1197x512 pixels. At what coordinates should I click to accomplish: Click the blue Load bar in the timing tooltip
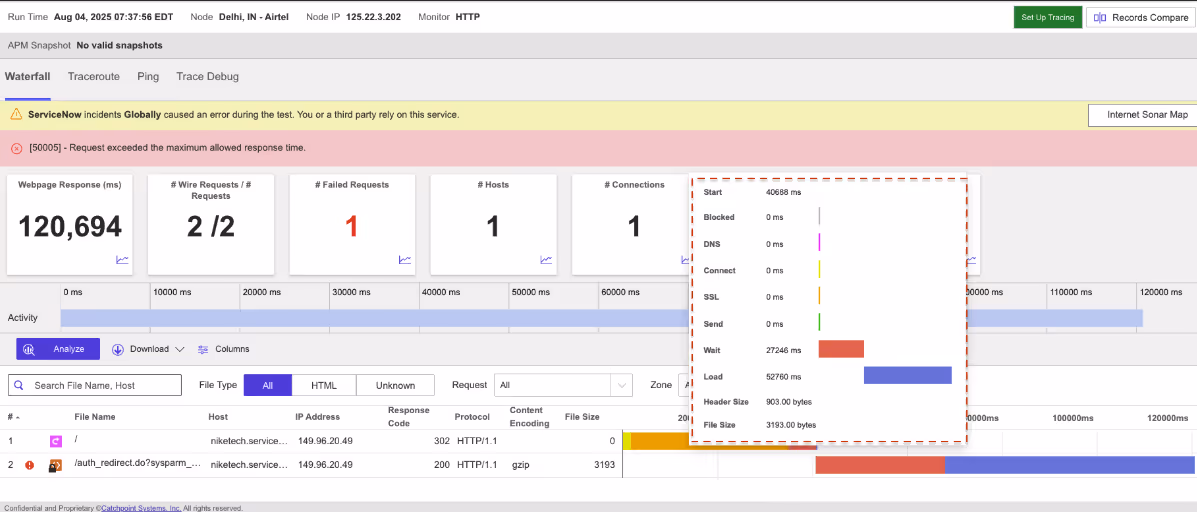(x=908, y=375)
